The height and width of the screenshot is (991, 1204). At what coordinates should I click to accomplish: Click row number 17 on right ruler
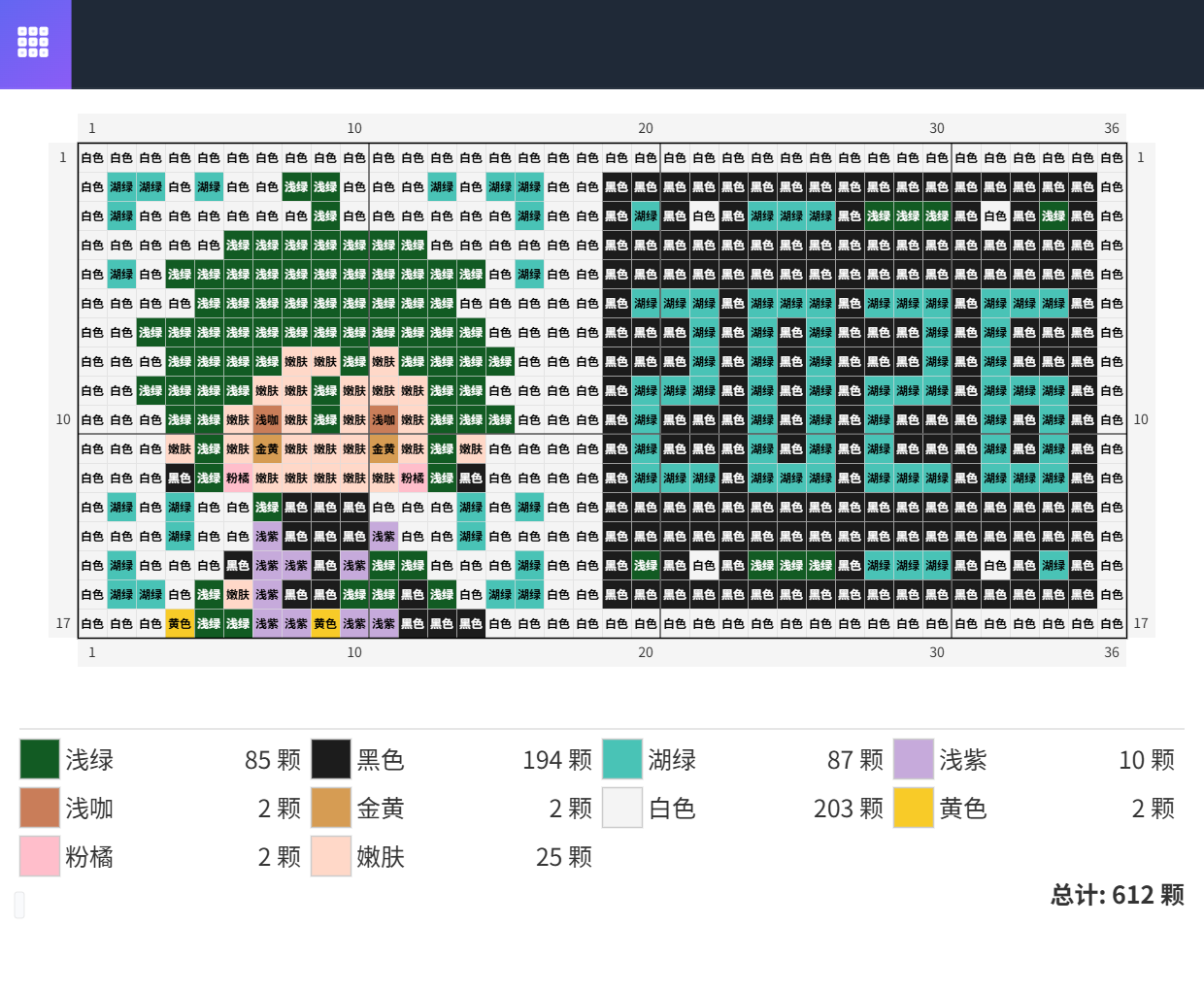(x=1141, y=623)
